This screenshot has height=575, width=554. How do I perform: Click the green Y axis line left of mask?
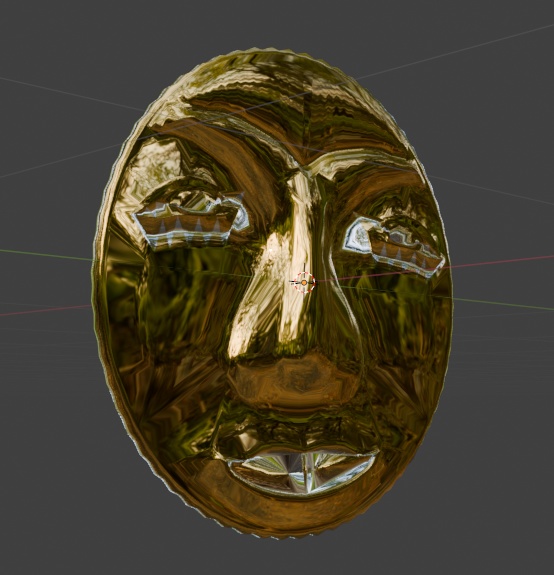(x=46, y=255)
